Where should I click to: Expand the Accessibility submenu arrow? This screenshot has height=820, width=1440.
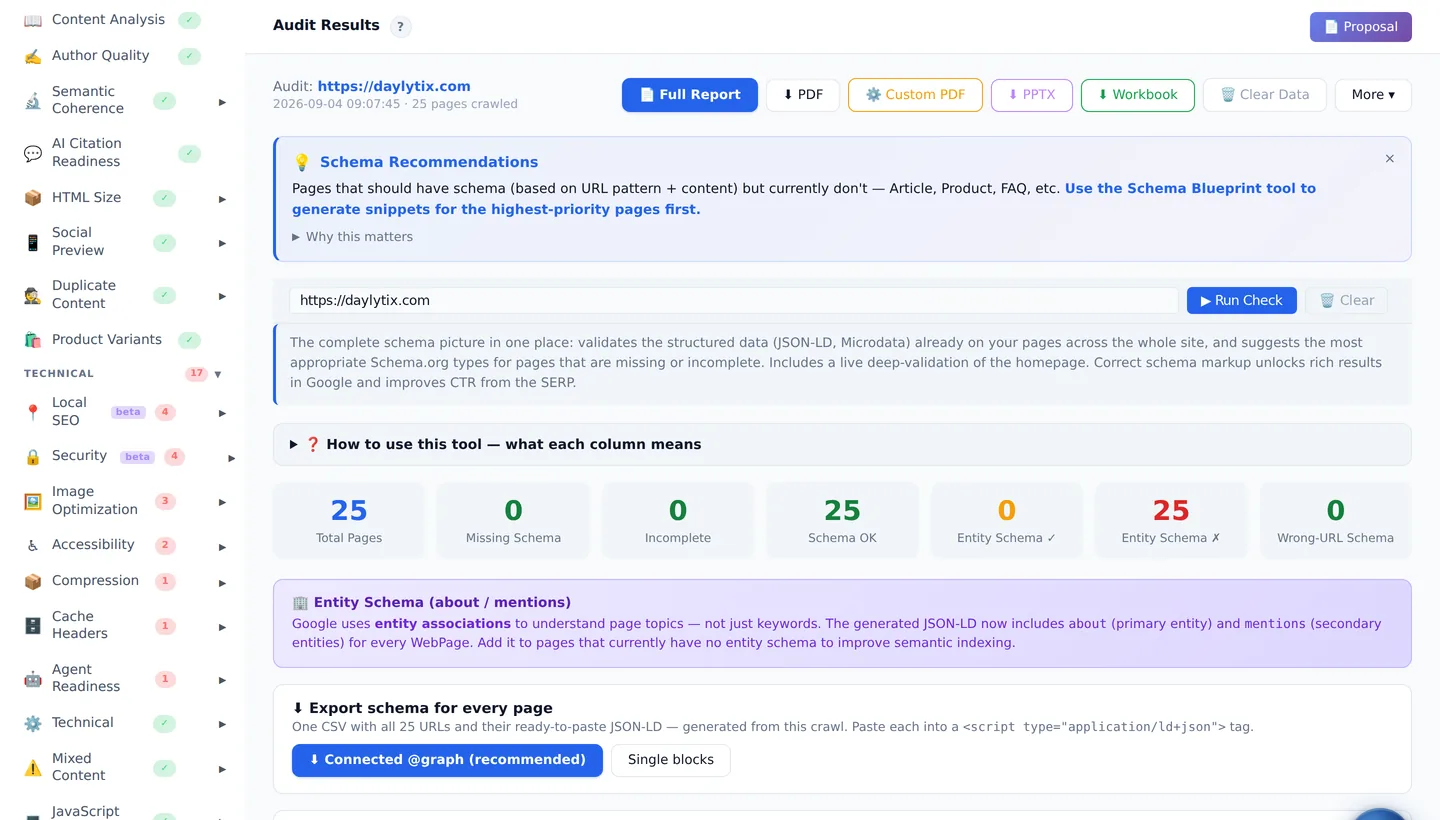point(222,547)
